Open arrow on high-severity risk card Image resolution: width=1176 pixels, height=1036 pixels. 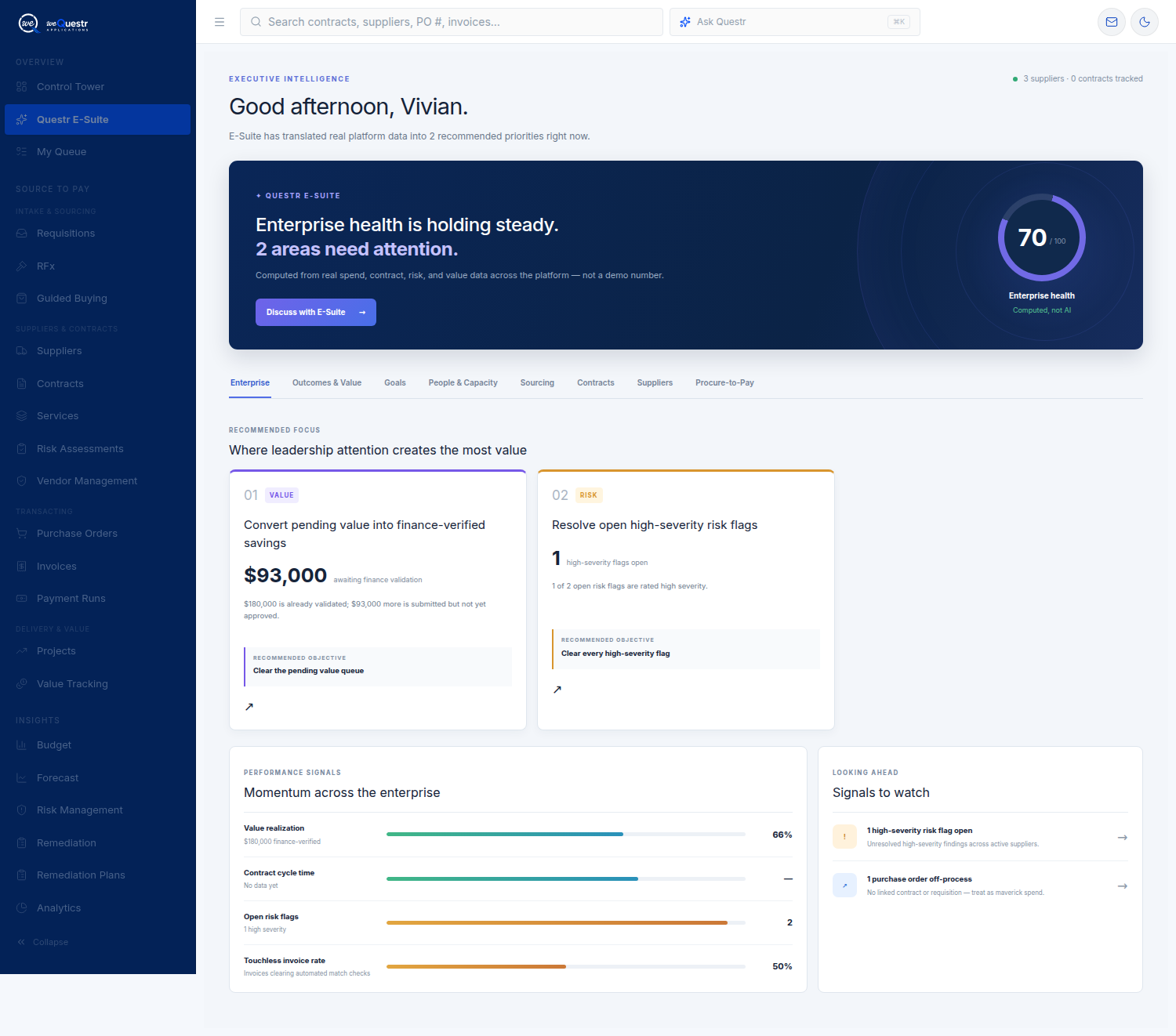point(557,690)
